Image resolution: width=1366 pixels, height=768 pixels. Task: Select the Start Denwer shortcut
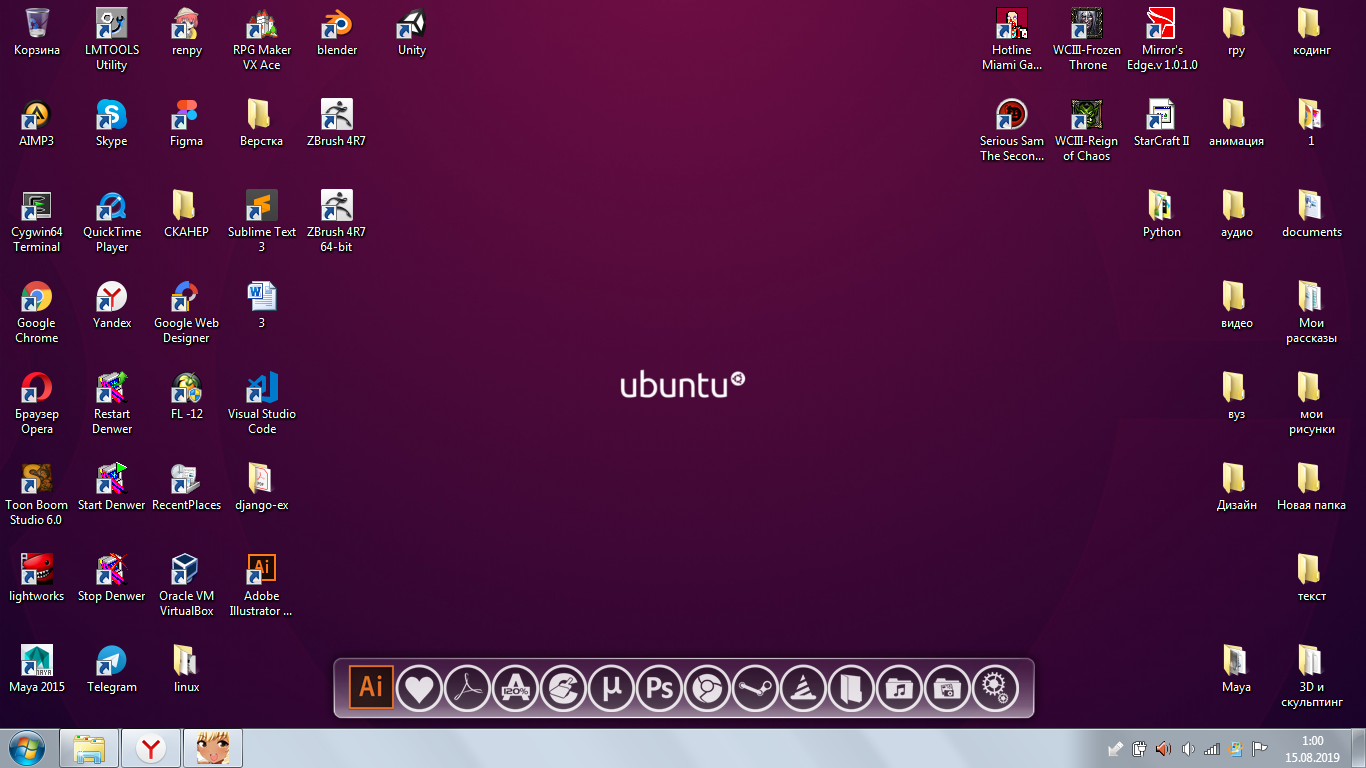pos(111,487)
